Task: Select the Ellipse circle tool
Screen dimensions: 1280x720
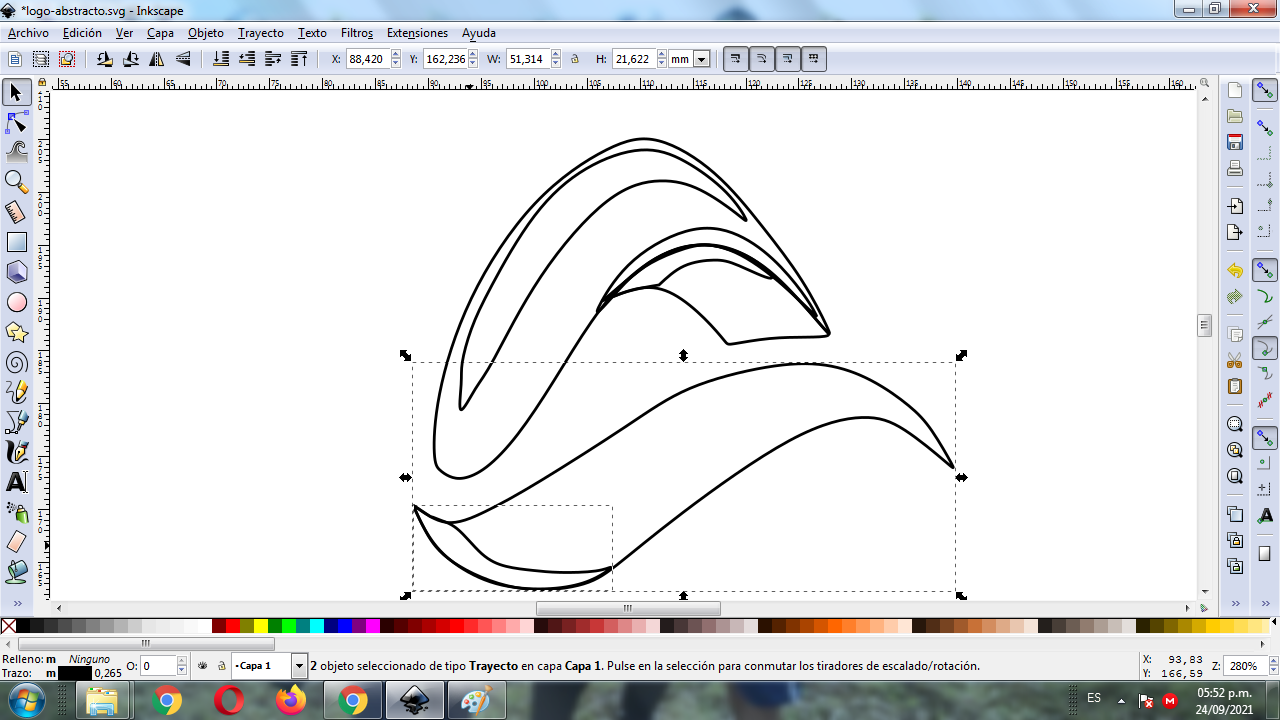Action: [x=16, y=302]
